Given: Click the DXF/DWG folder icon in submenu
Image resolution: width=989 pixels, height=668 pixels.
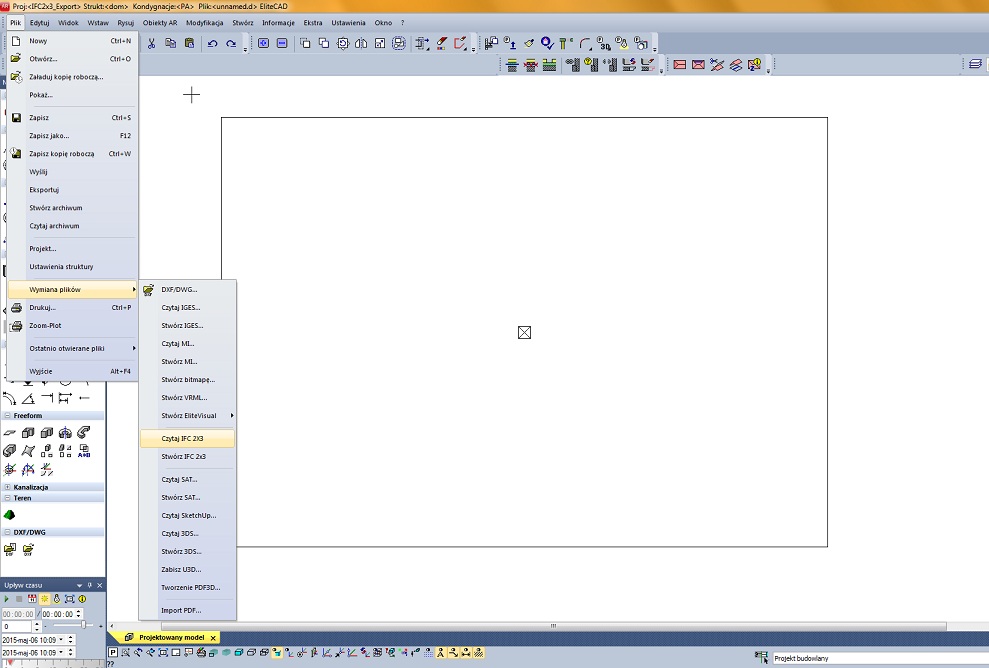Looking at the screenshot, I should click(x=148, y=290).
